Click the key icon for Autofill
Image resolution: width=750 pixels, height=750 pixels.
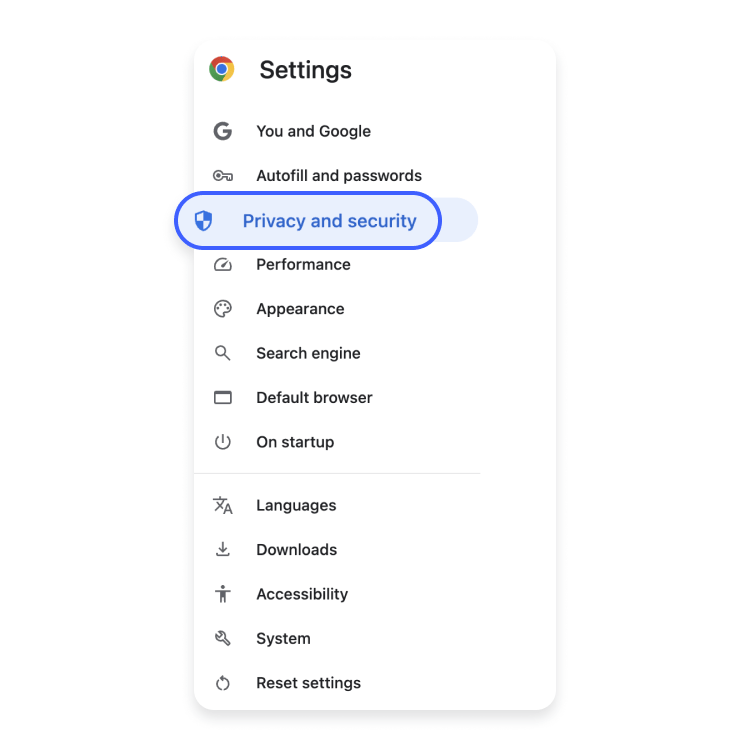(223, 176)
